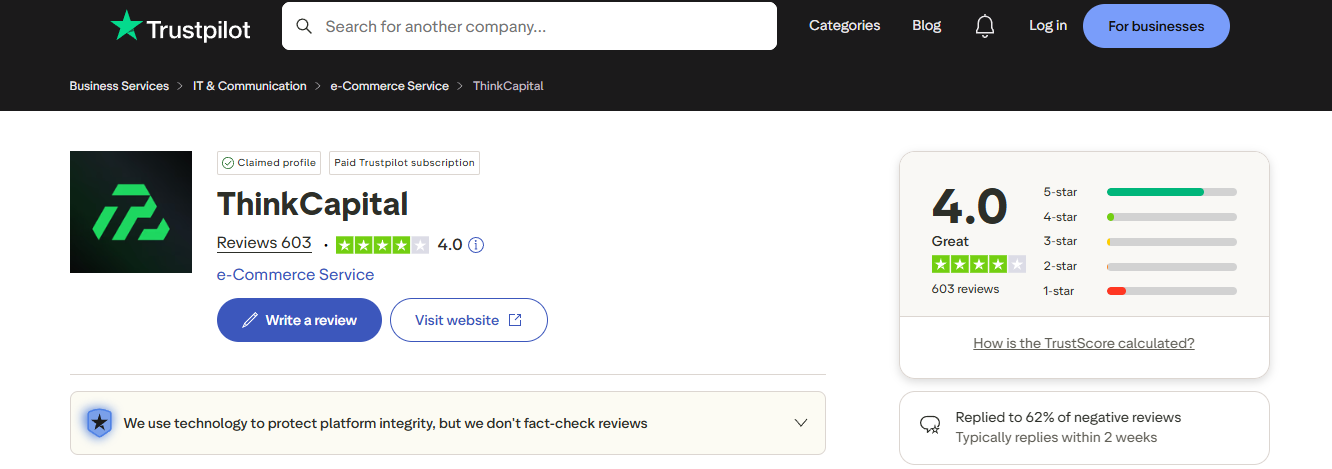Image resolution: width=1332 pixels, height=469 pixels.
Task: Click the Paid Trustpilot subscription badge
Action: 404,163
